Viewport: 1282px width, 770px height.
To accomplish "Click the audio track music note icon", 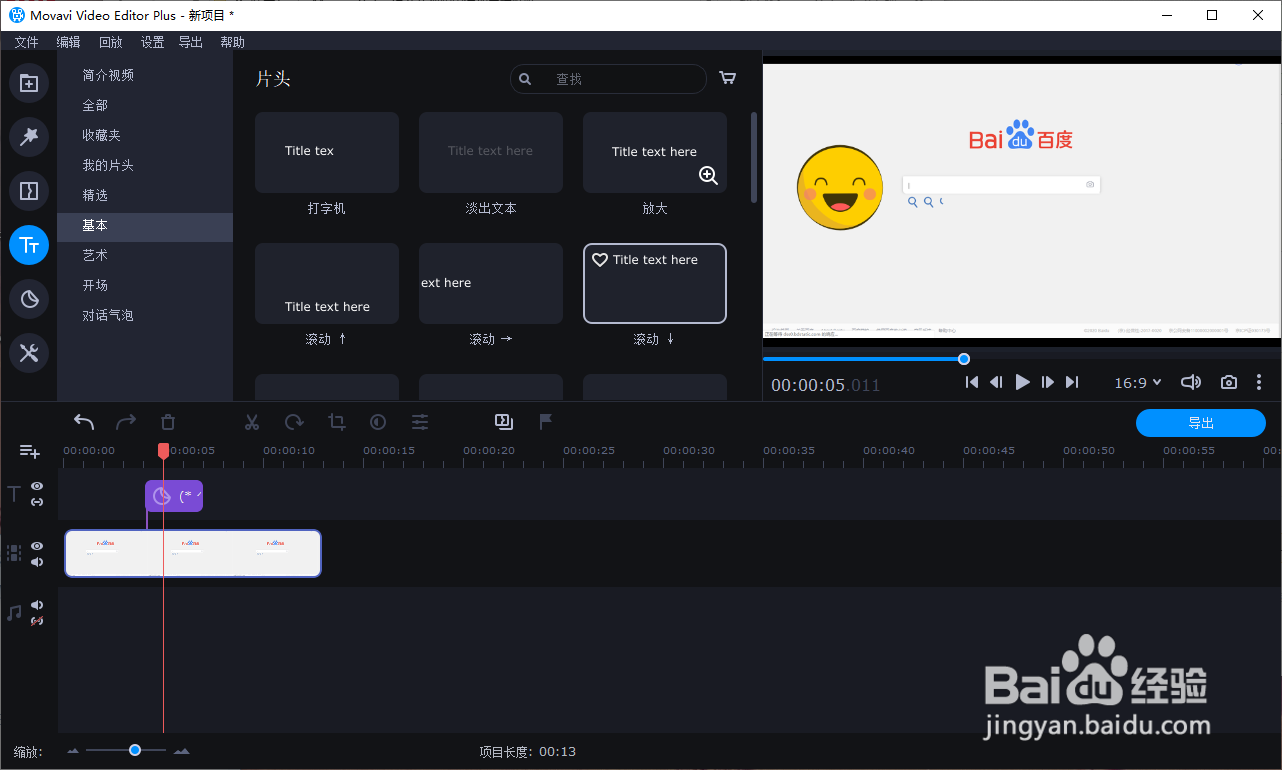I will coord(14,613).
